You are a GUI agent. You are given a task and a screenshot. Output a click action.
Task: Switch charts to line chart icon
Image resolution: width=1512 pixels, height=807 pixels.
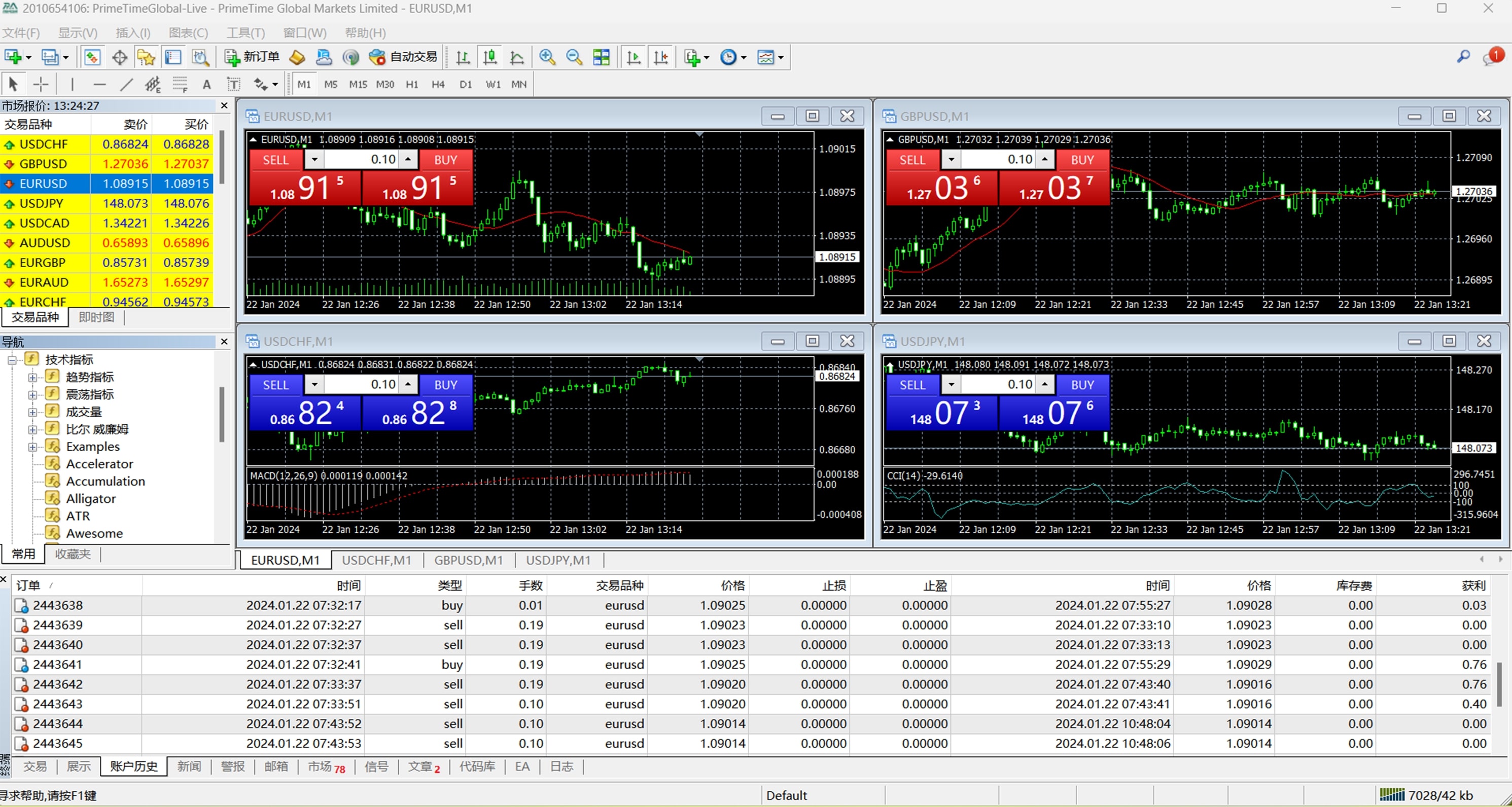tap(517, 57)
